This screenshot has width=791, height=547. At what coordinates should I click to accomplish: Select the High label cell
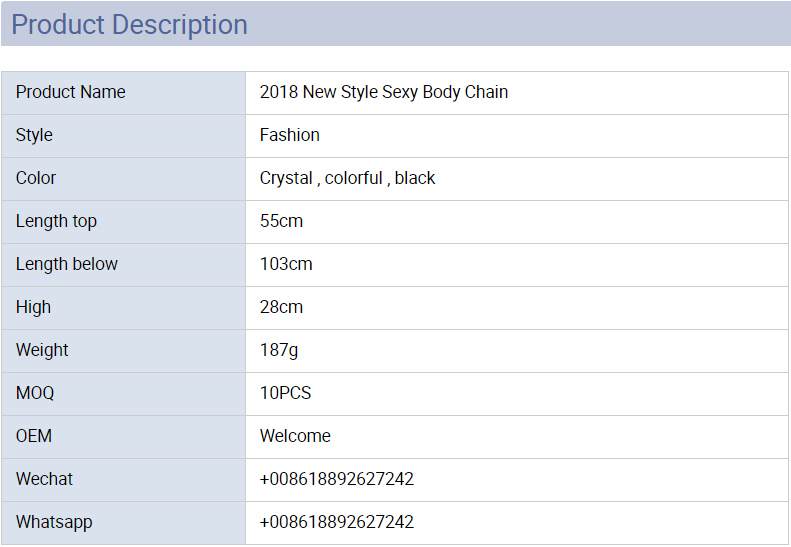tap(124, 308)
